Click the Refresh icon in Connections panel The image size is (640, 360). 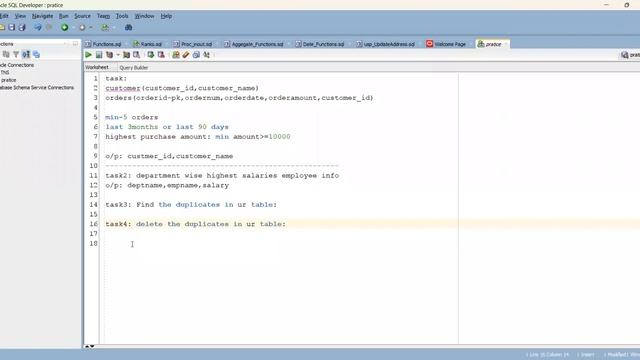[6, 54]
